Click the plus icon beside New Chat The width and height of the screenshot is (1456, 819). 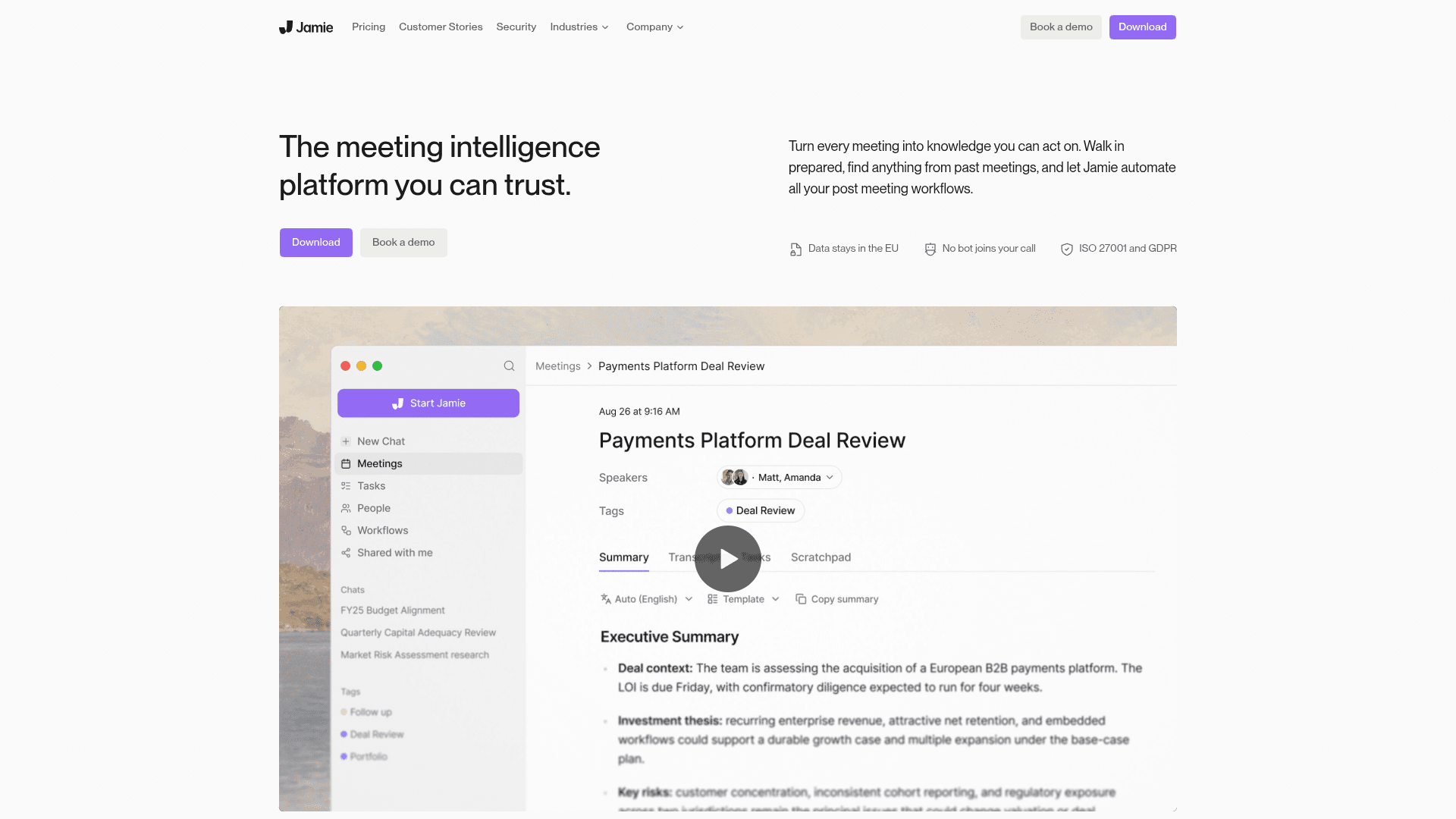pyautogui.click(x=346, y=441)
